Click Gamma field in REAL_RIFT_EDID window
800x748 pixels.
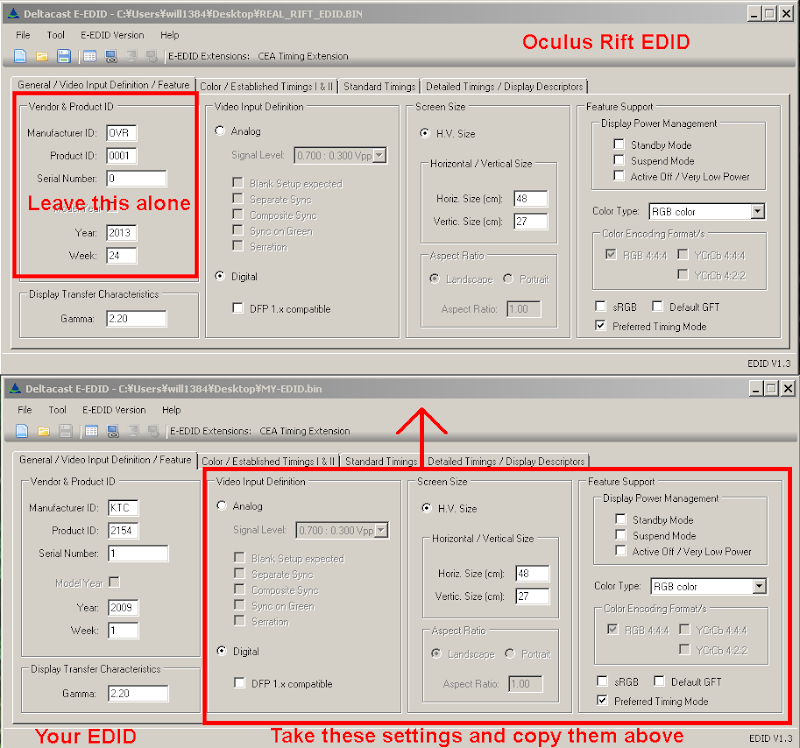[x=136, y=319]
